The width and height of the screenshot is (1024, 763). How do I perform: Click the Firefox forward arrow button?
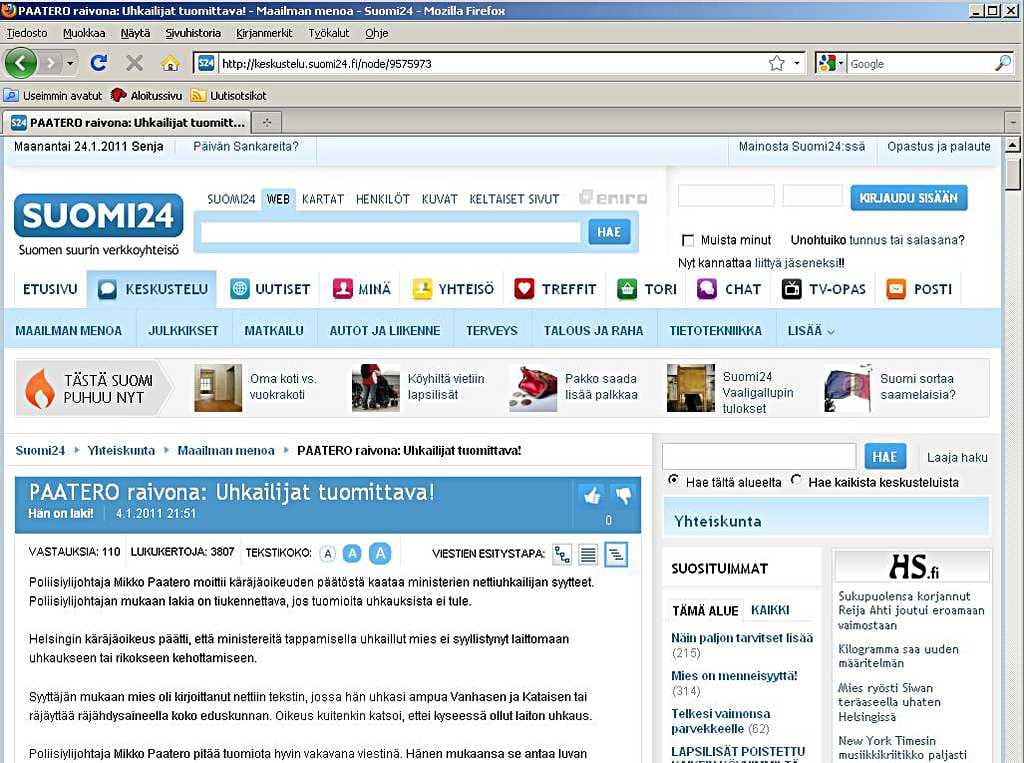(x=50, y=63)
